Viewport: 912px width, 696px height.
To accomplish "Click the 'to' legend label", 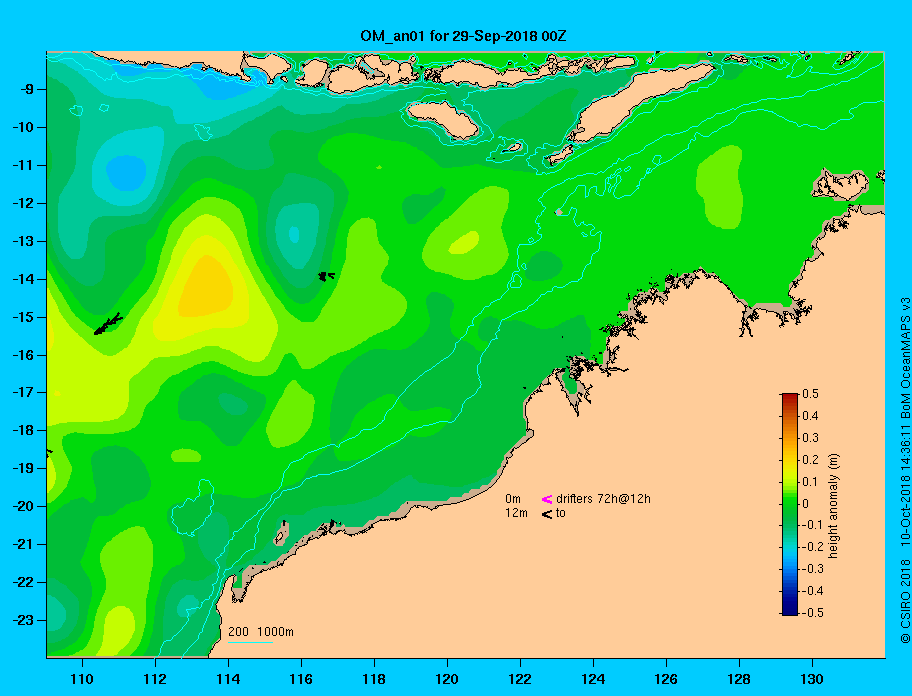I will 561,513.
